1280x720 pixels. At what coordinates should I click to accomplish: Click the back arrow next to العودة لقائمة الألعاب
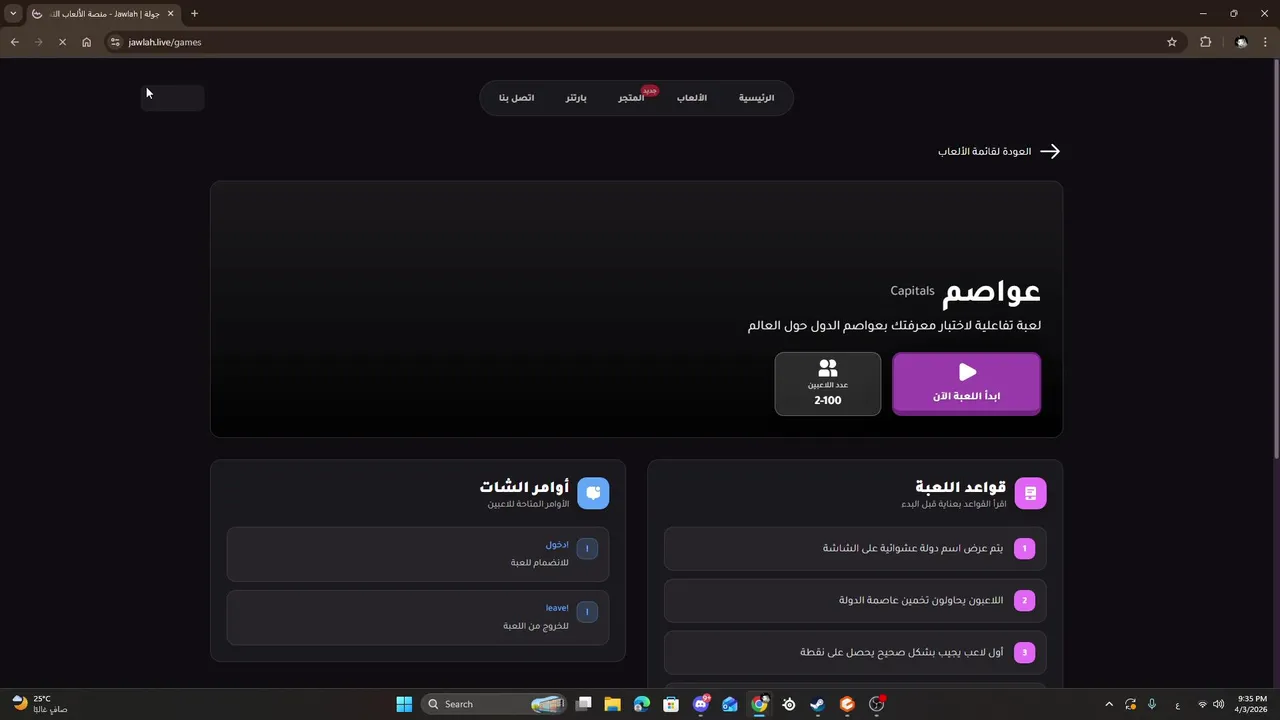(x=1050, y=151)
